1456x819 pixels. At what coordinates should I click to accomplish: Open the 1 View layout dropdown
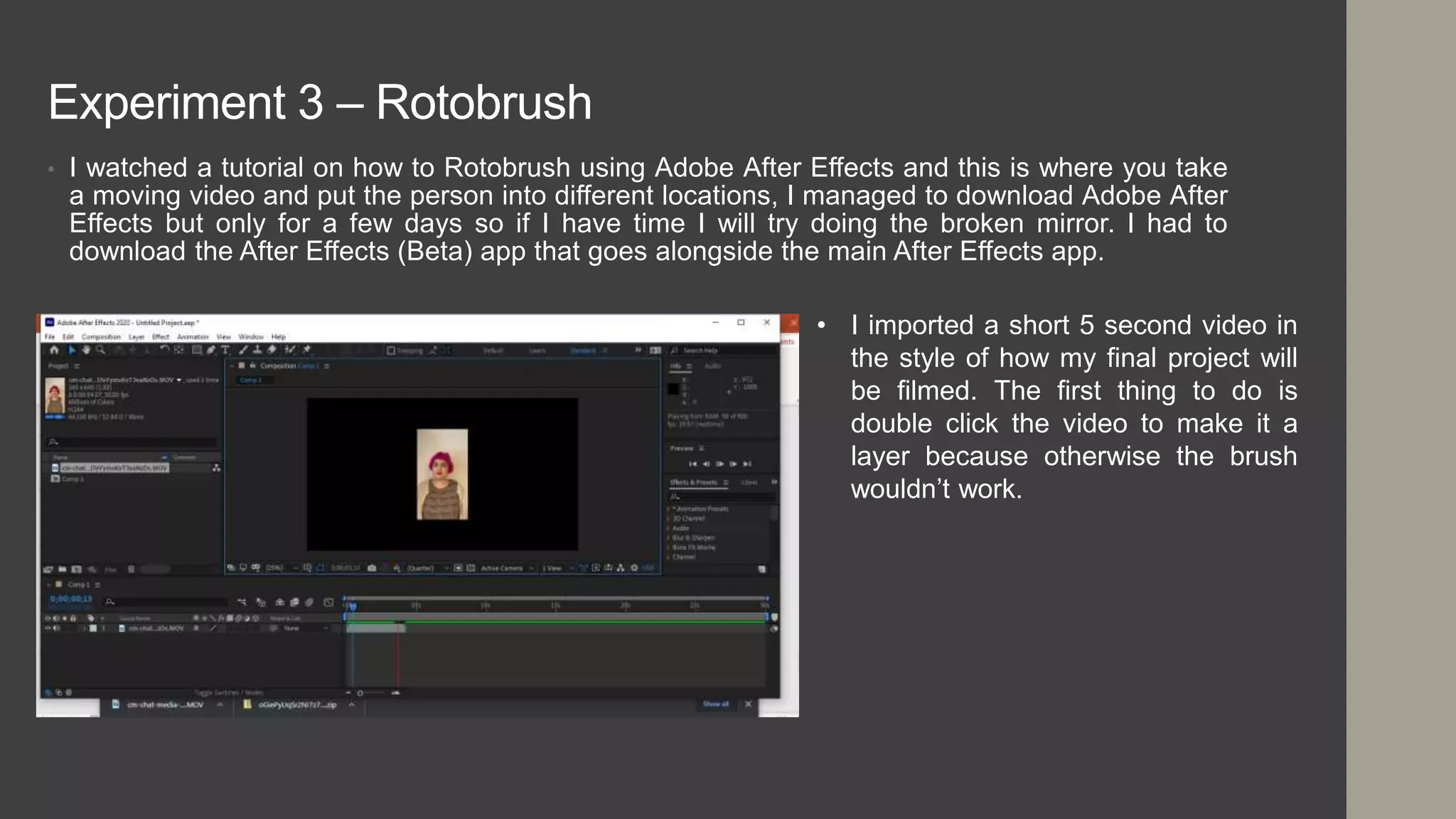click(x=558, y=568)
